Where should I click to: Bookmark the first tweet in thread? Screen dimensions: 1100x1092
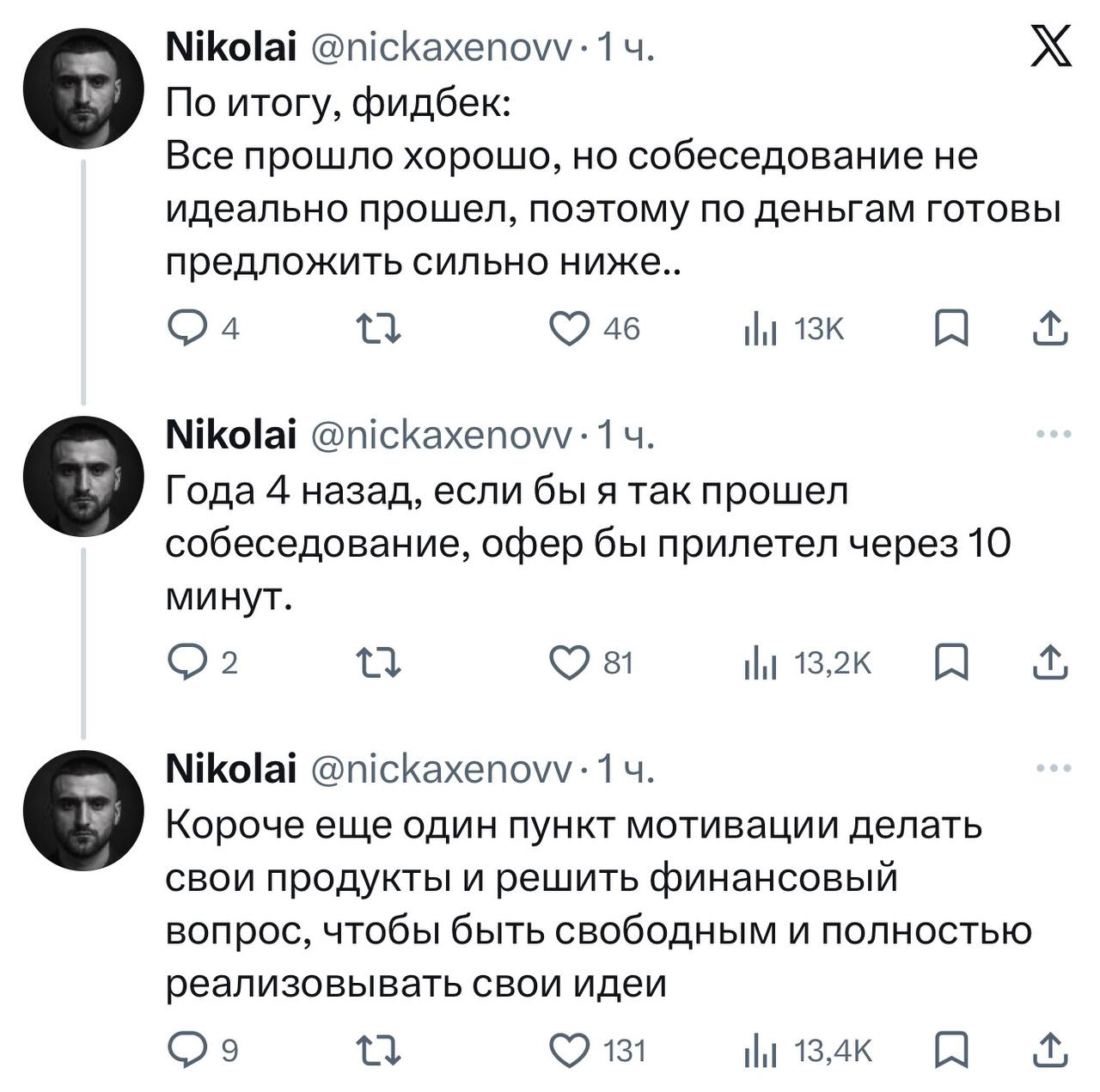coord(951,328)
